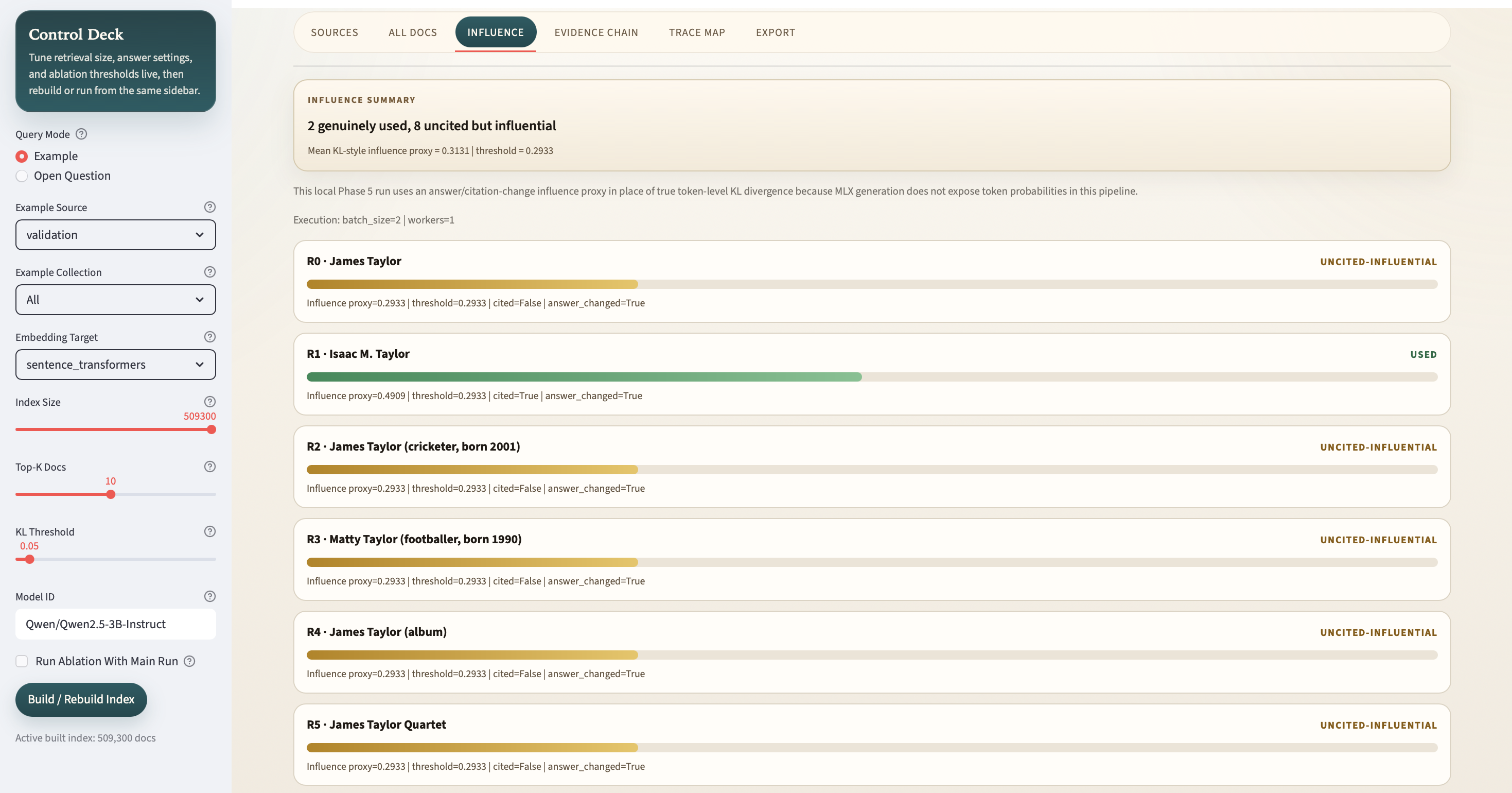This screenshot has height=793, width=1512.
Task: Open the Trace Map tab
Action: point(697,32)
